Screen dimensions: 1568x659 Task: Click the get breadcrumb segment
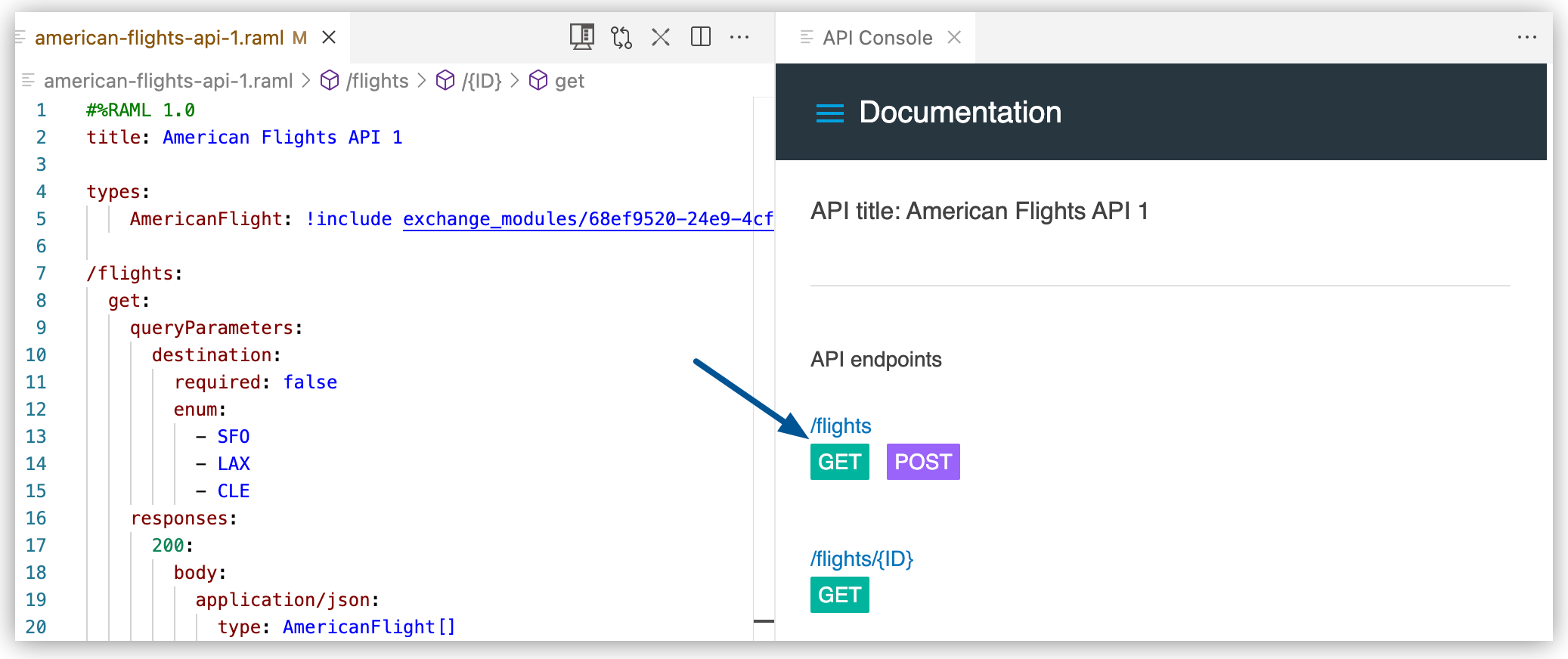pos(569,81)
